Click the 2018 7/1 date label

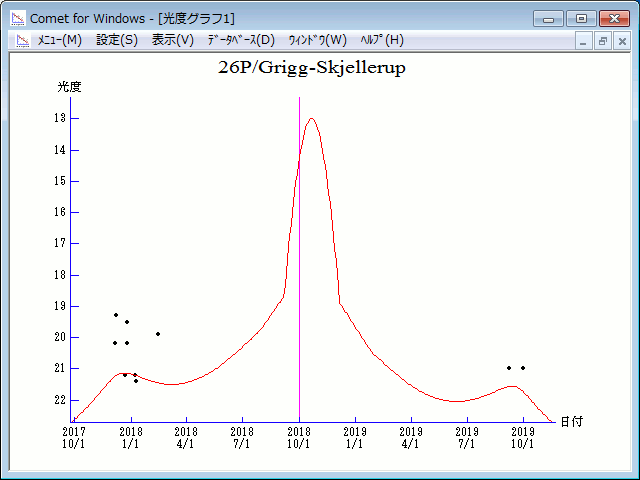(x=242, y=438)
